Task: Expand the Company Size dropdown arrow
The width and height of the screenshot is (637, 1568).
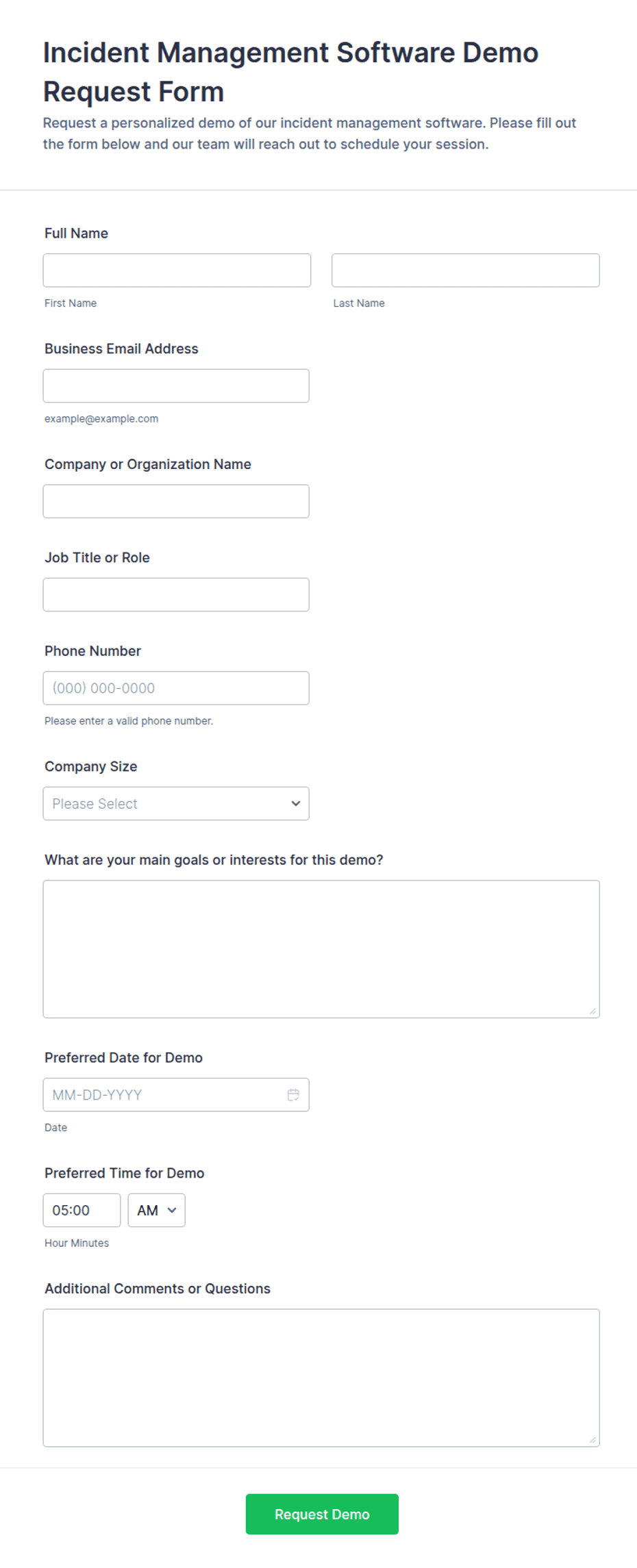Action: (x=296, y=804)
